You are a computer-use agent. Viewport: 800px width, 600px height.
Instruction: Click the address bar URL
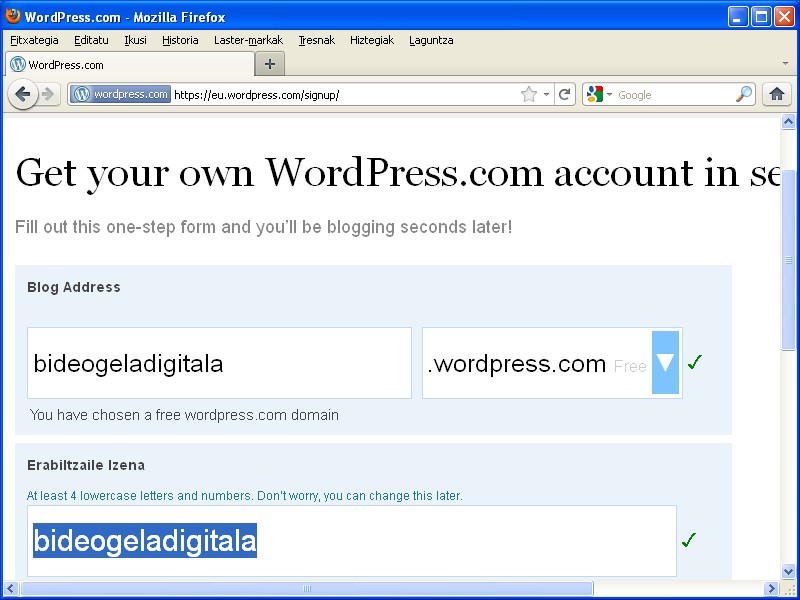257,95
